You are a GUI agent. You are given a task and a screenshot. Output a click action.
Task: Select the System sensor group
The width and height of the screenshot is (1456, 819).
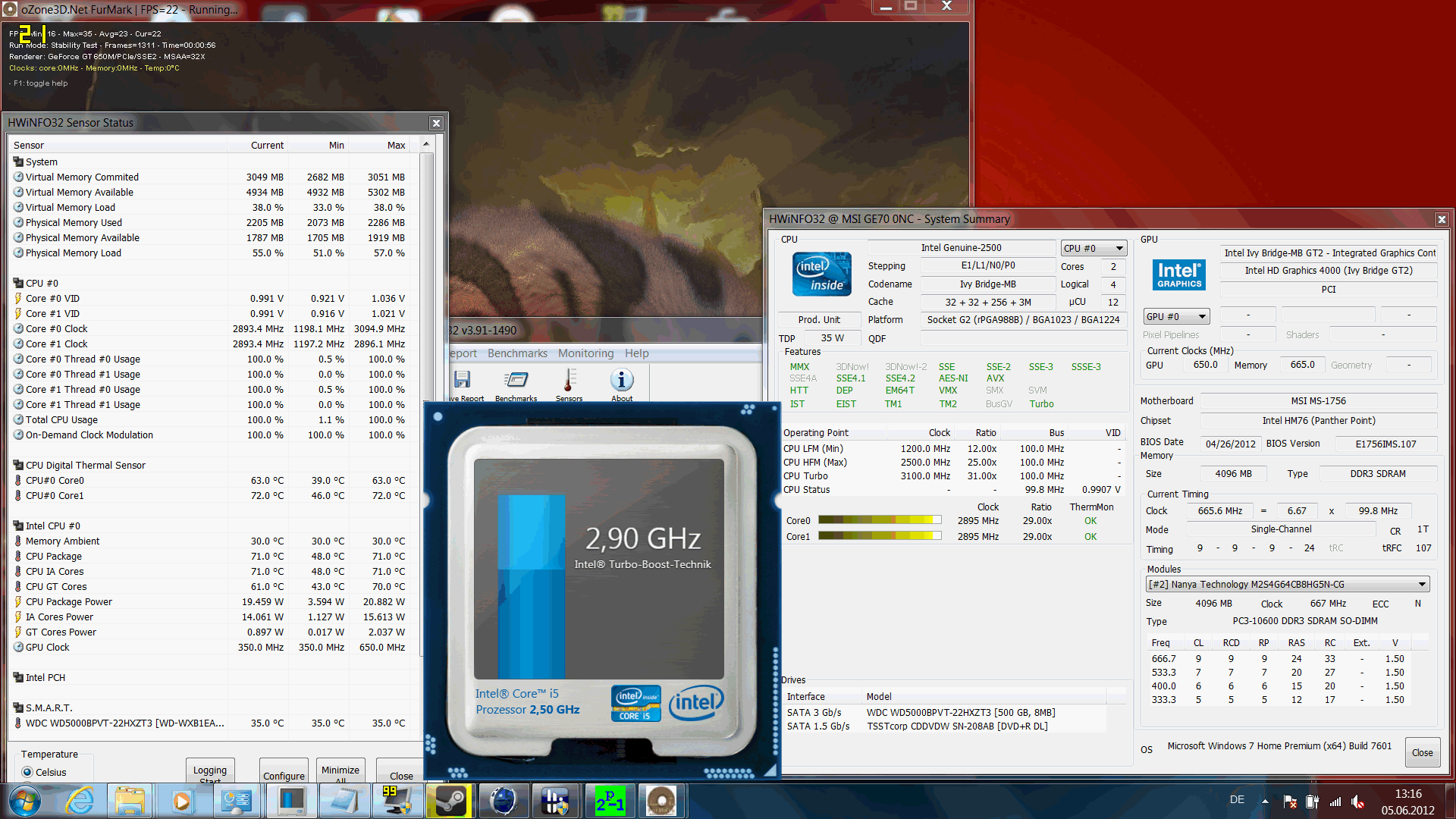click(x=42, y=162)
